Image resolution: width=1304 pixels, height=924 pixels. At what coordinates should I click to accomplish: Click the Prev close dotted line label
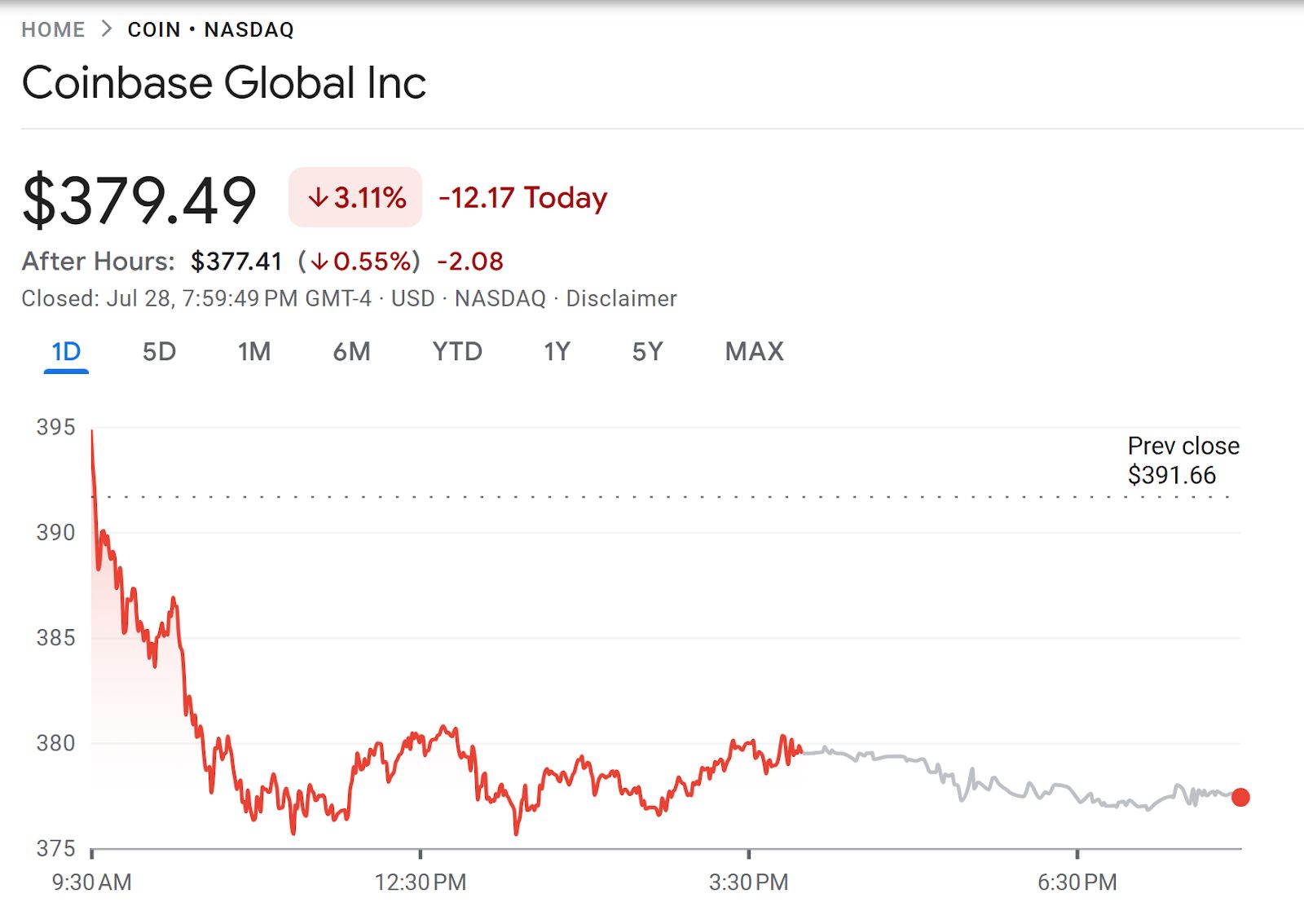1182,460
